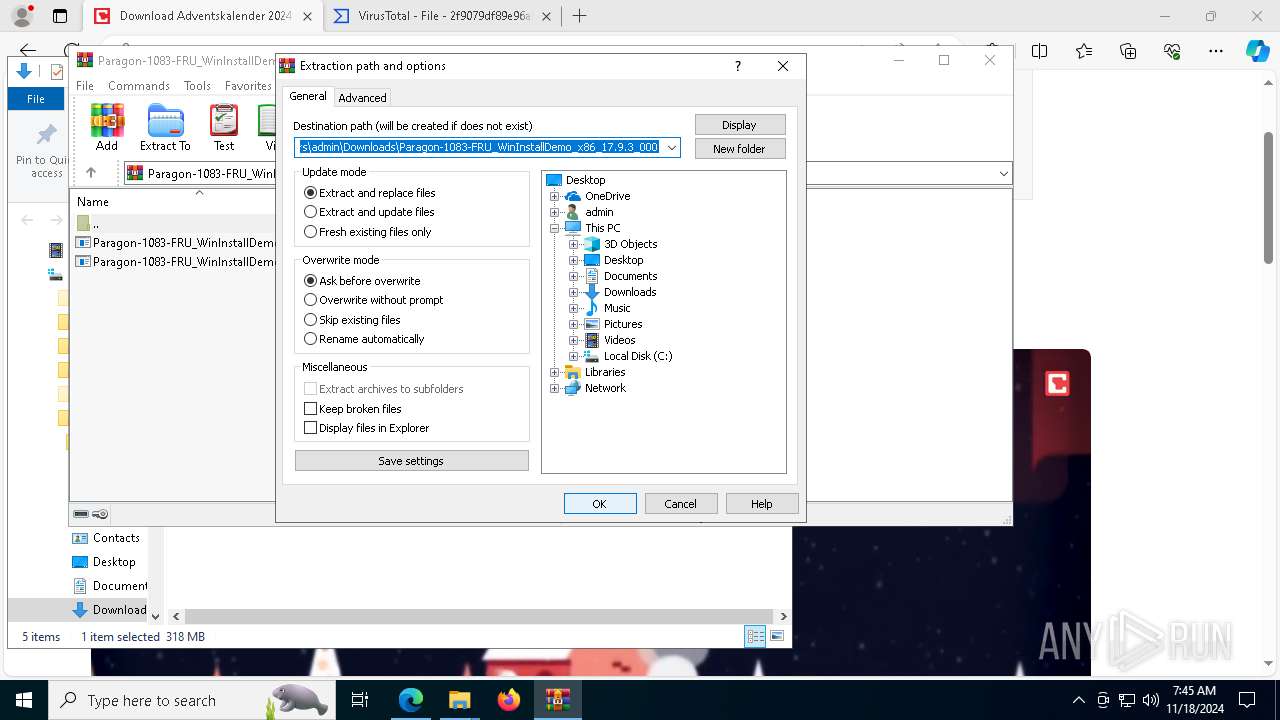Click the Extract To toolbar icon
Viewport: 1280px width, 720px height.
pyautogui.click(x=165, y=127)
